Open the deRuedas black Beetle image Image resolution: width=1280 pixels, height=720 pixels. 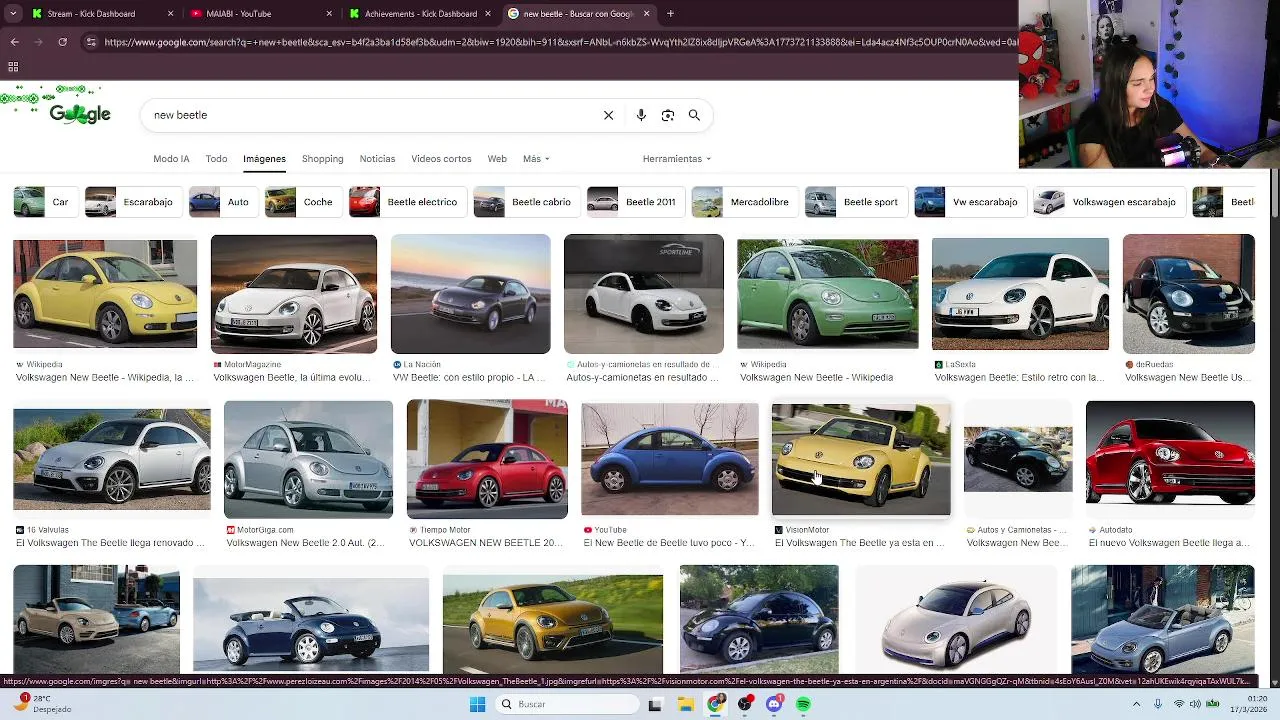[1188, 294]
